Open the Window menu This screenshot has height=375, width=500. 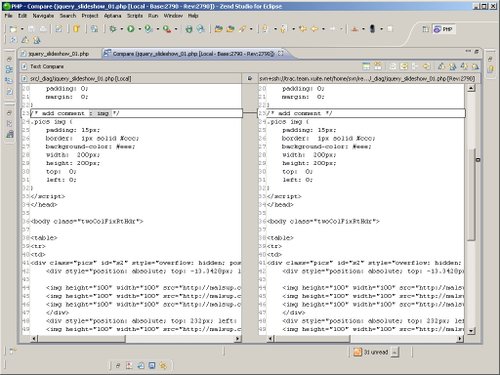(x=173, y=16)
